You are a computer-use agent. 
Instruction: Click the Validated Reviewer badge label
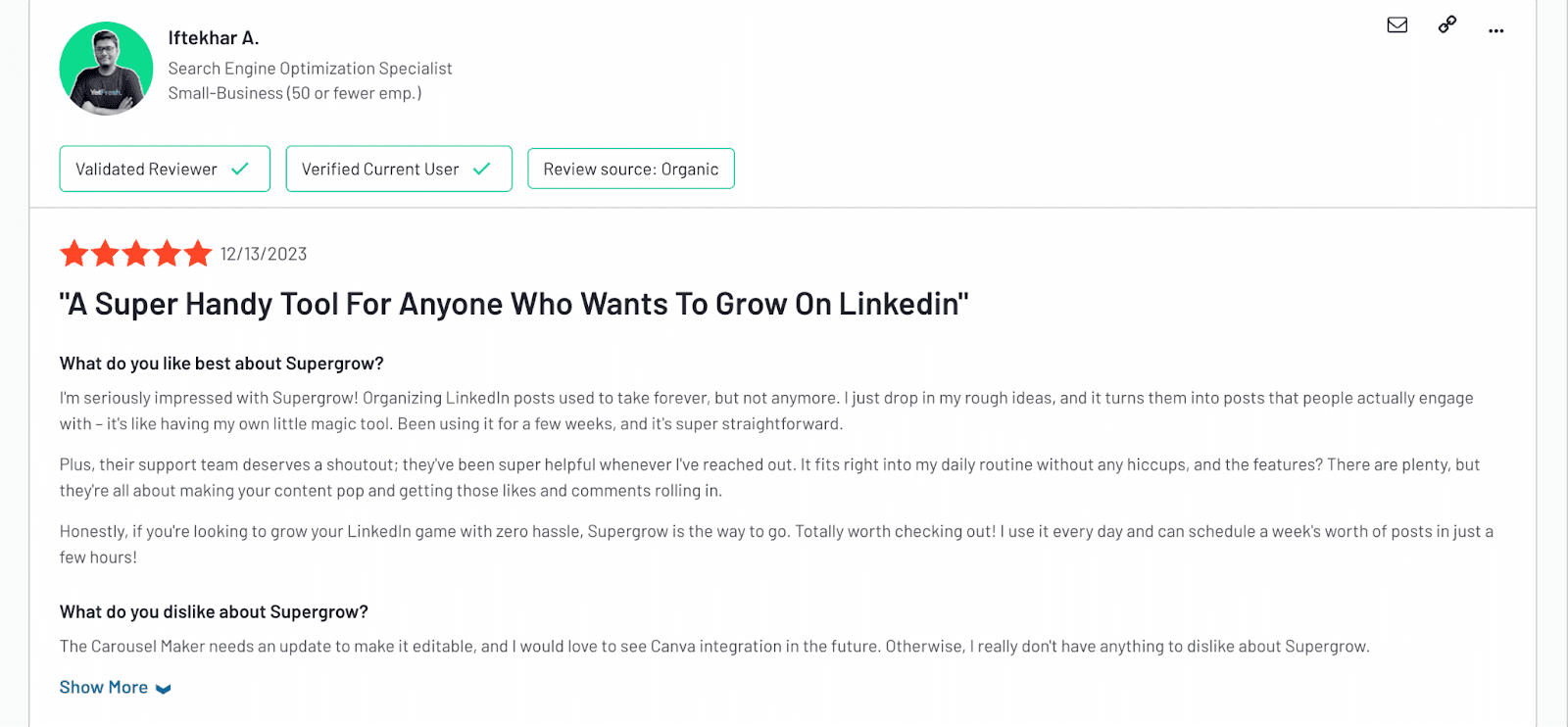(x=146, y=170)
